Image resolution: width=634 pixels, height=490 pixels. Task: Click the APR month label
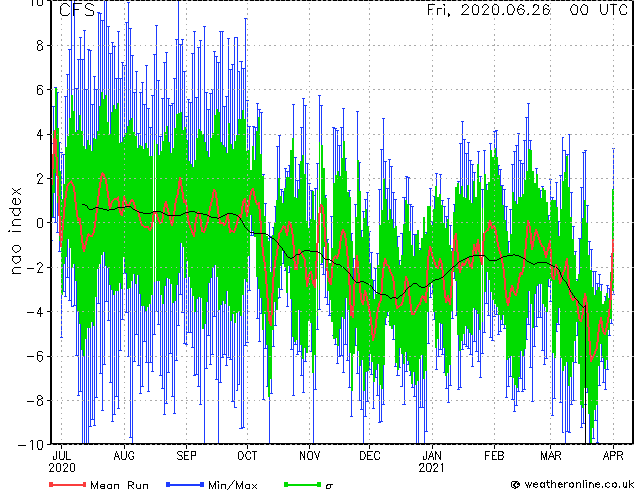pyautogui.click(x=613, y=456)
